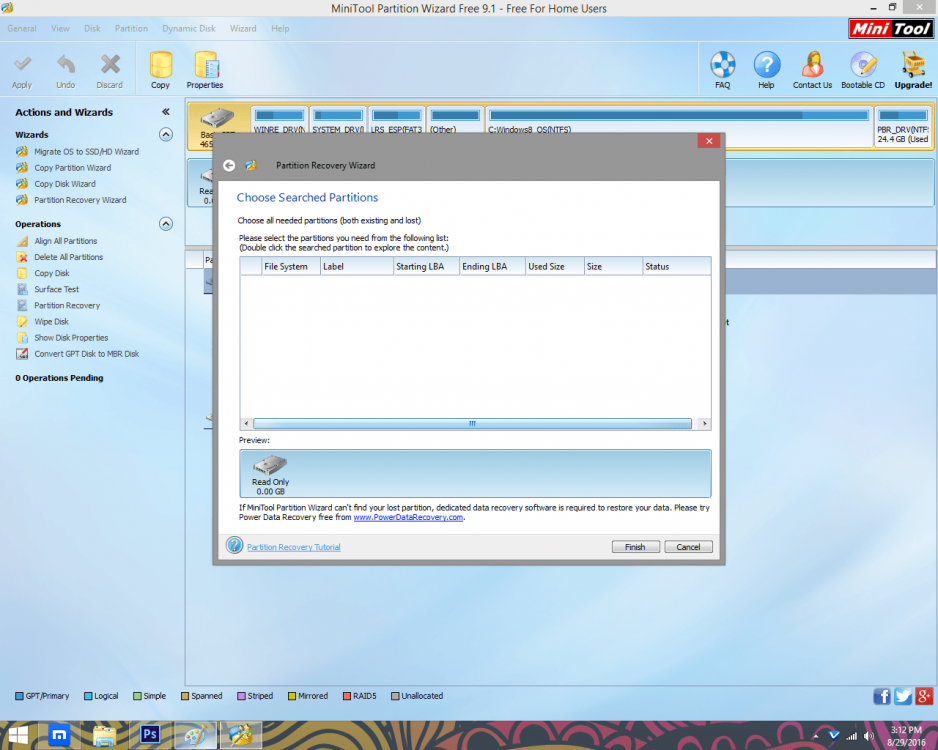Click the Status column header
This screenshot has width=938, height=750.
677,267
